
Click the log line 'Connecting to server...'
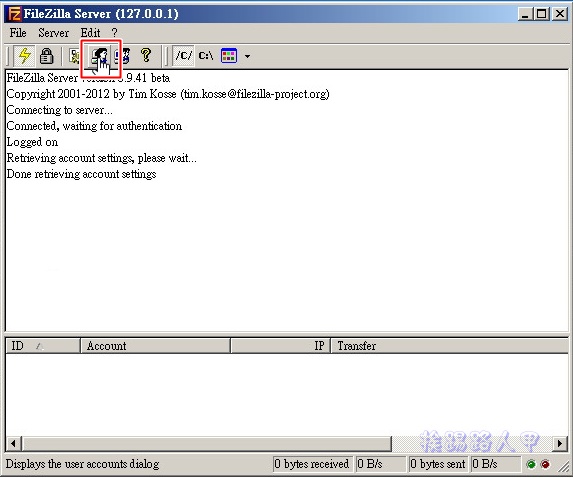(60, 110)
